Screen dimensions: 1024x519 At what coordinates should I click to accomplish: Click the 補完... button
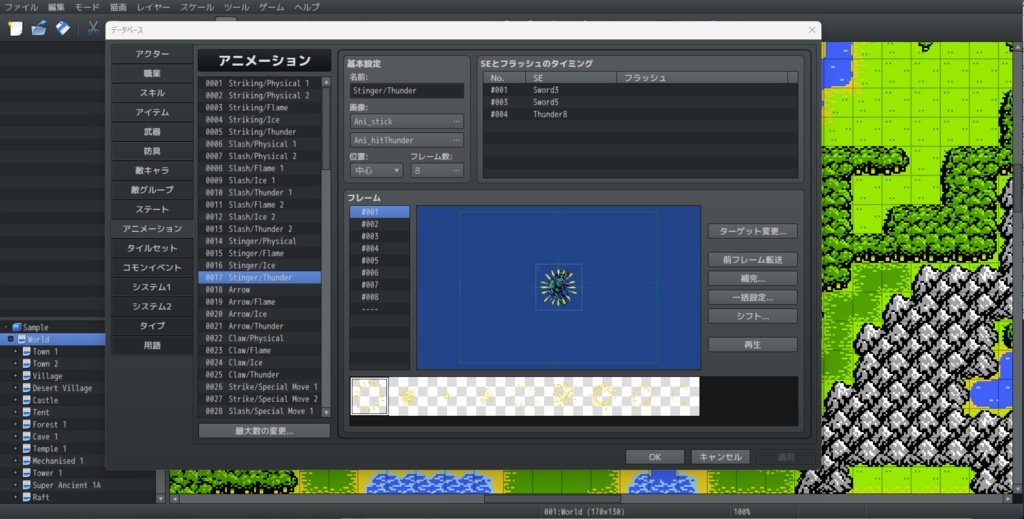point(752,279)
